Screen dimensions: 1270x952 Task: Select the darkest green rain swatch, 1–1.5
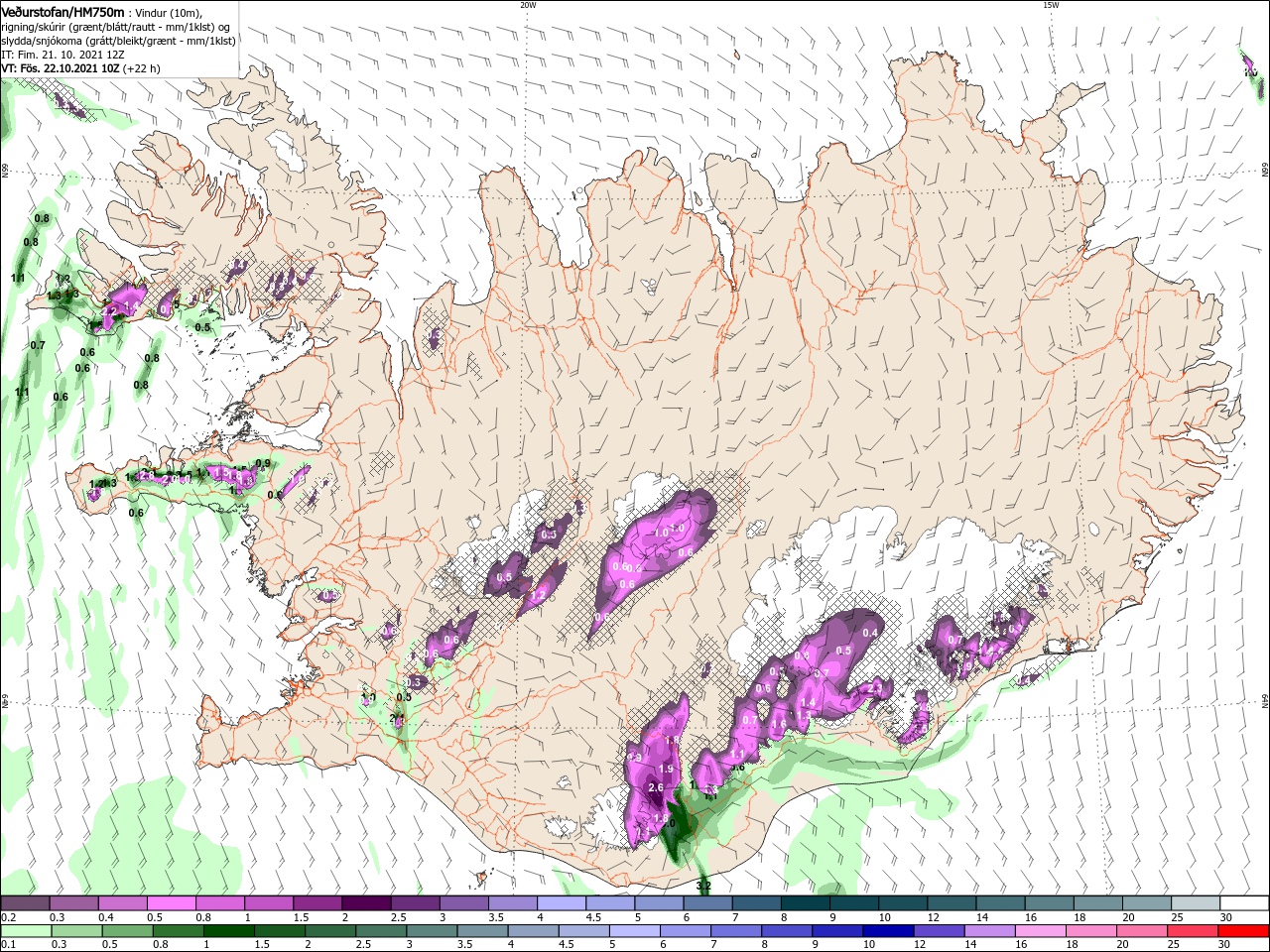tap(231, 931)
